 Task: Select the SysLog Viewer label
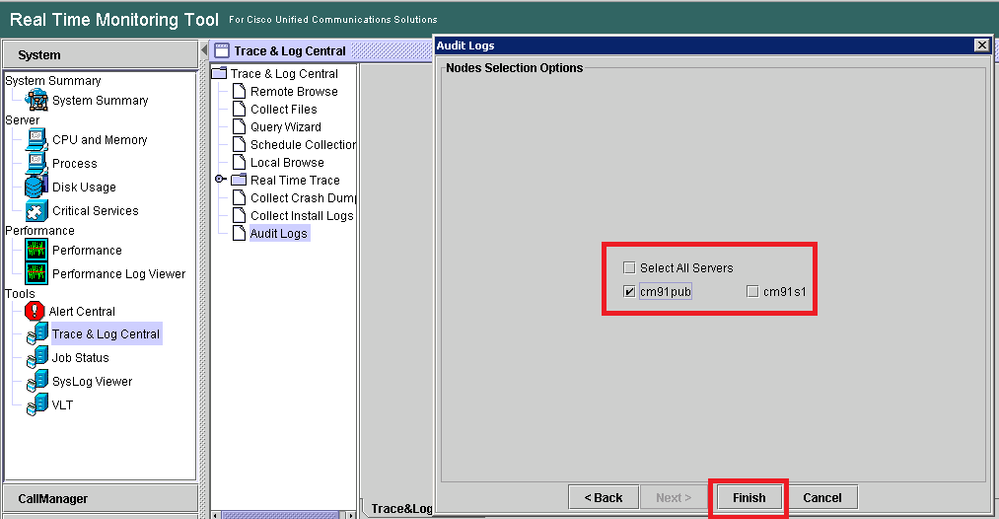92,381
